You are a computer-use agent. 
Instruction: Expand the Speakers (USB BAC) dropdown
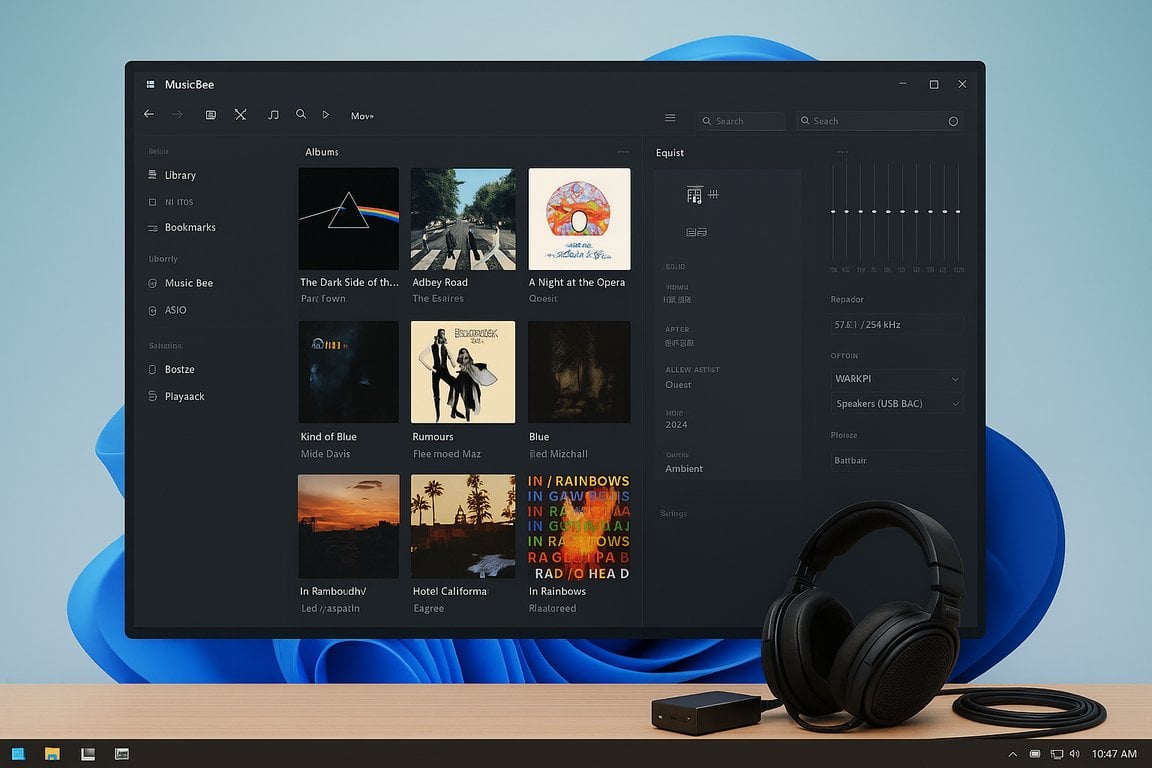coord(896,404)
